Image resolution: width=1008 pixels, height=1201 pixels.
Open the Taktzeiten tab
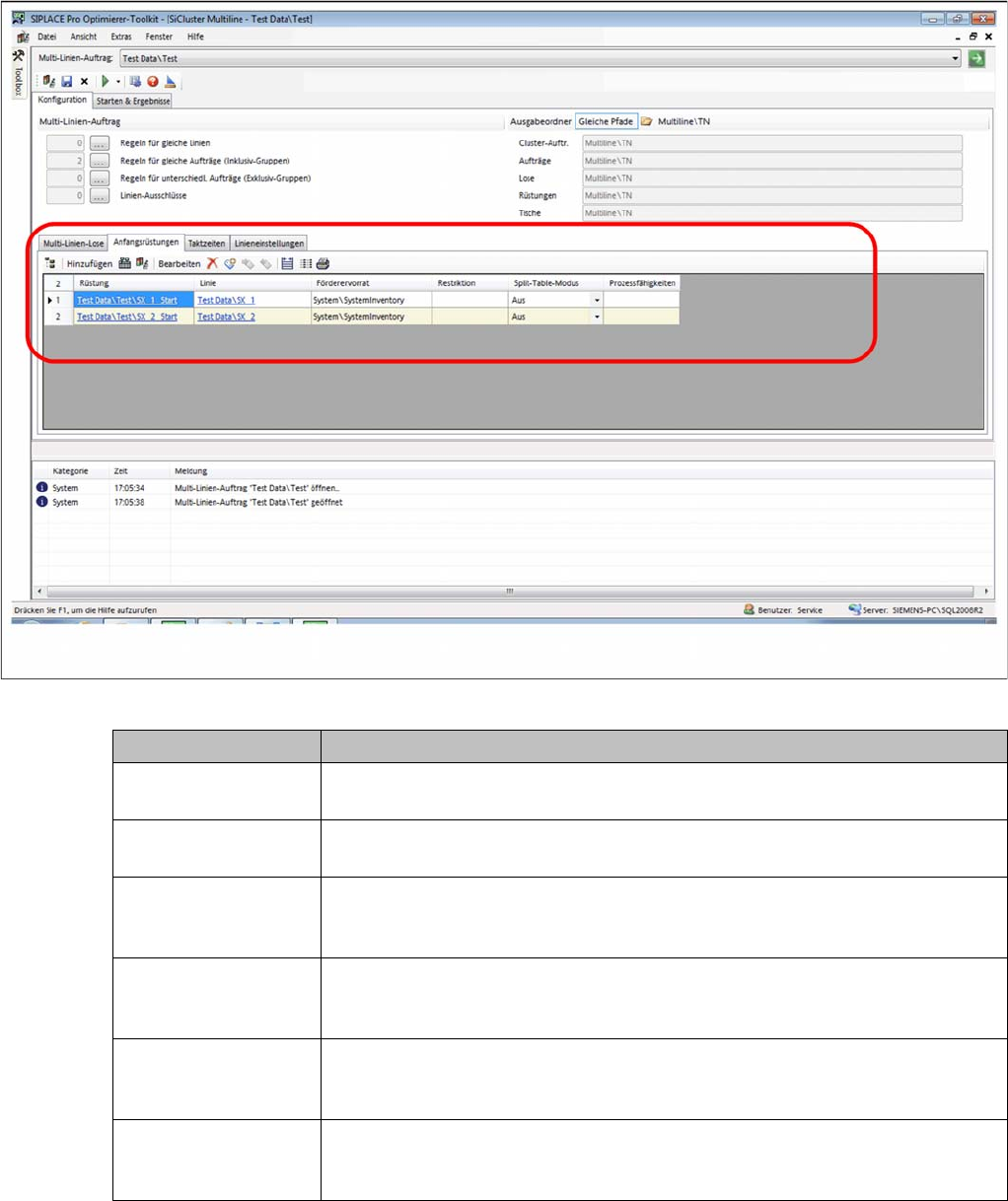click(x=207, y=244)
